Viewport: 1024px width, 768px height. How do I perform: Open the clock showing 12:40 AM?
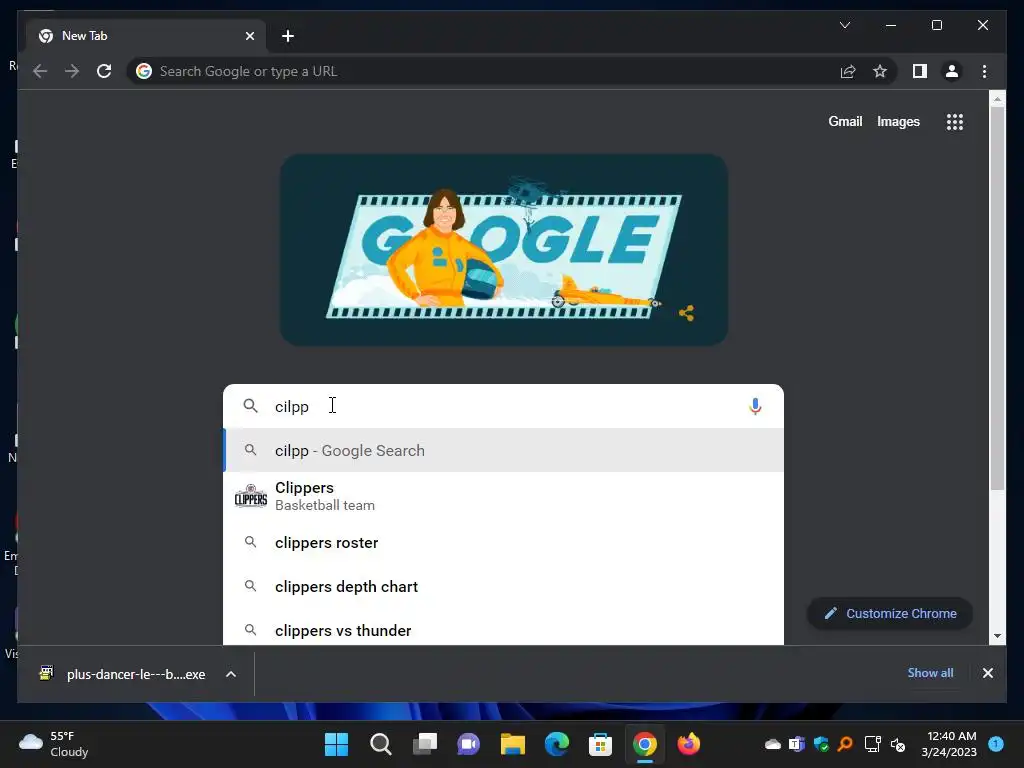tap(949, 744)
